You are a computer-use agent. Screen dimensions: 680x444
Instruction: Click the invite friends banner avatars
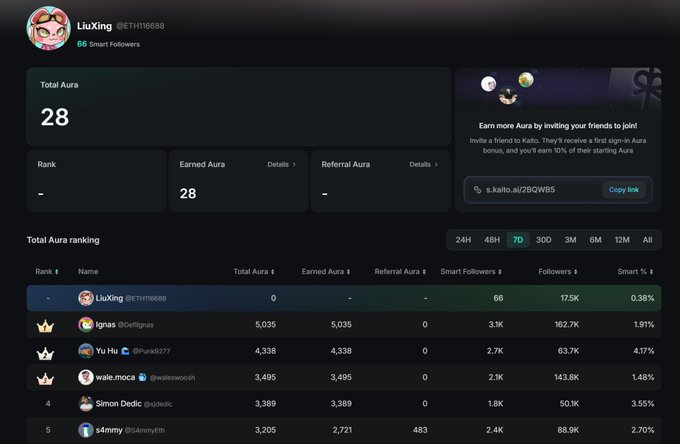point(507,88)
